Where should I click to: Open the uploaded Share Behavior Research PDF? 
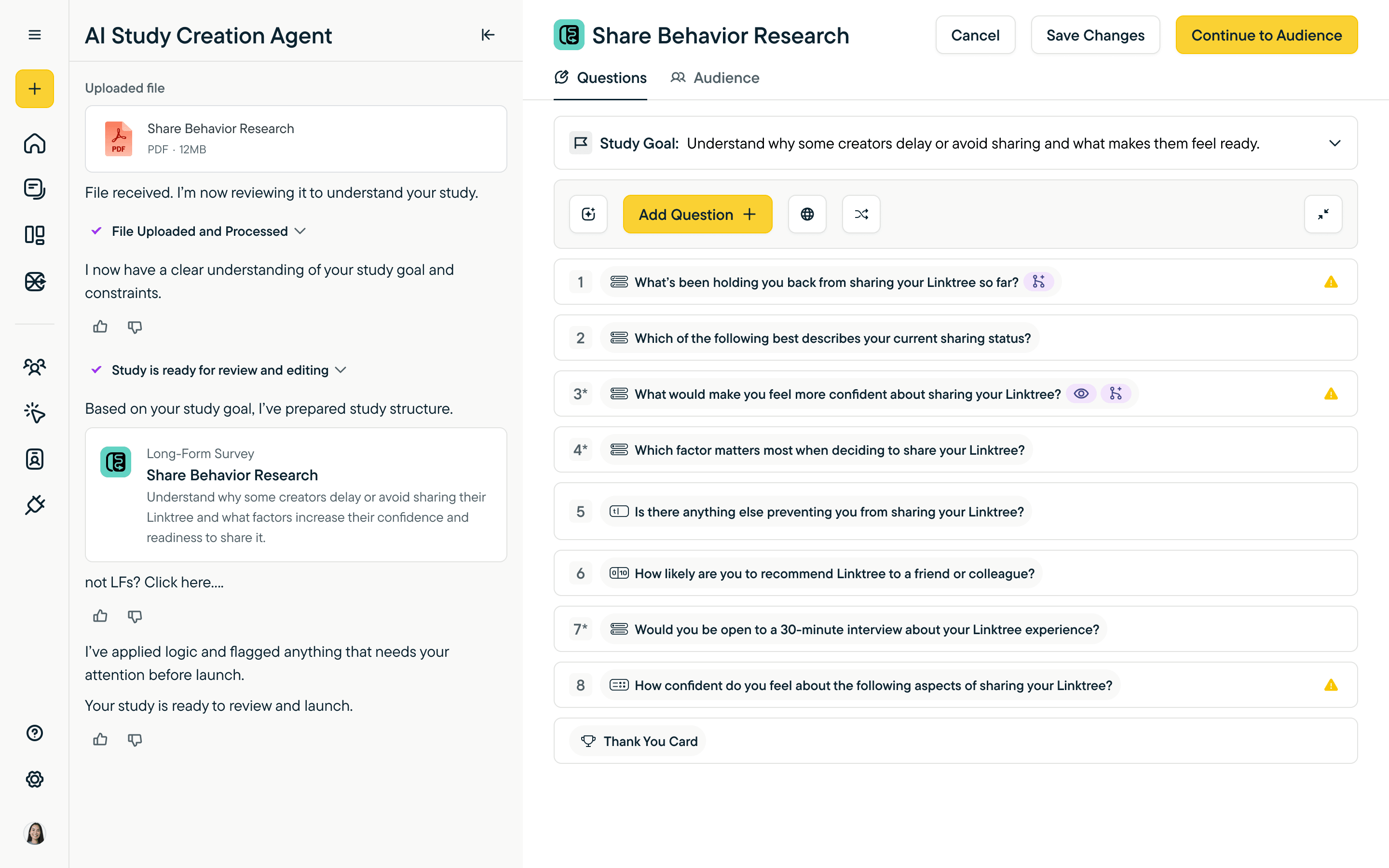(296, 138)
